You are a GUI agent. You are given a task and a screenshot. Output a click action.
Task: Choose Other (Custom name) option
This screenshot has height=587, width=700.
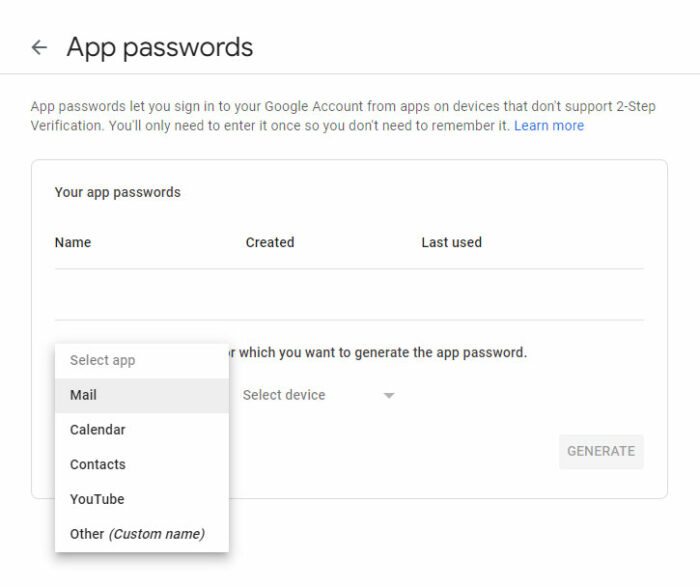pyautogui.click(x=142, y=533)
